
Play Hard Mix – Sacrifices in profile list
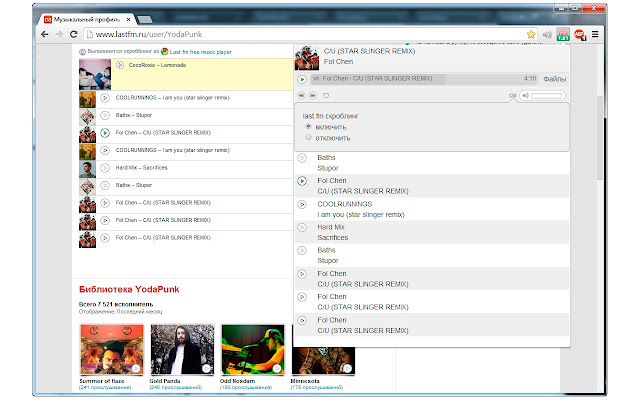click(x=105, y=168)
